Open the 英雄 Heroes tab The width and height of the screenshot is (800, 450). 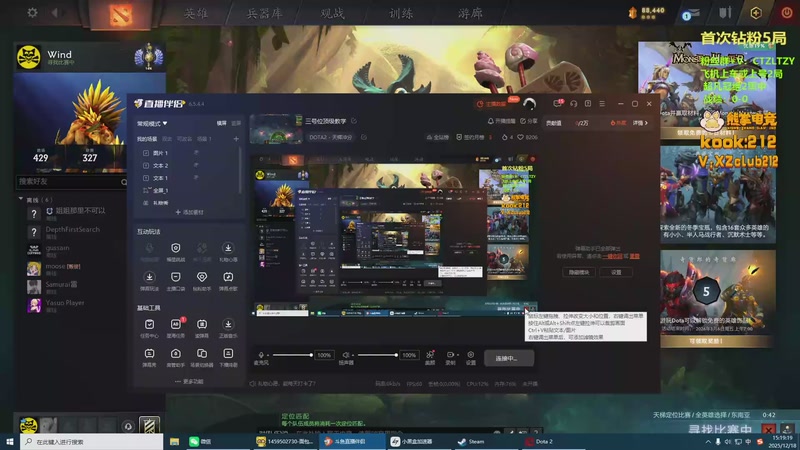click(196, 13)
